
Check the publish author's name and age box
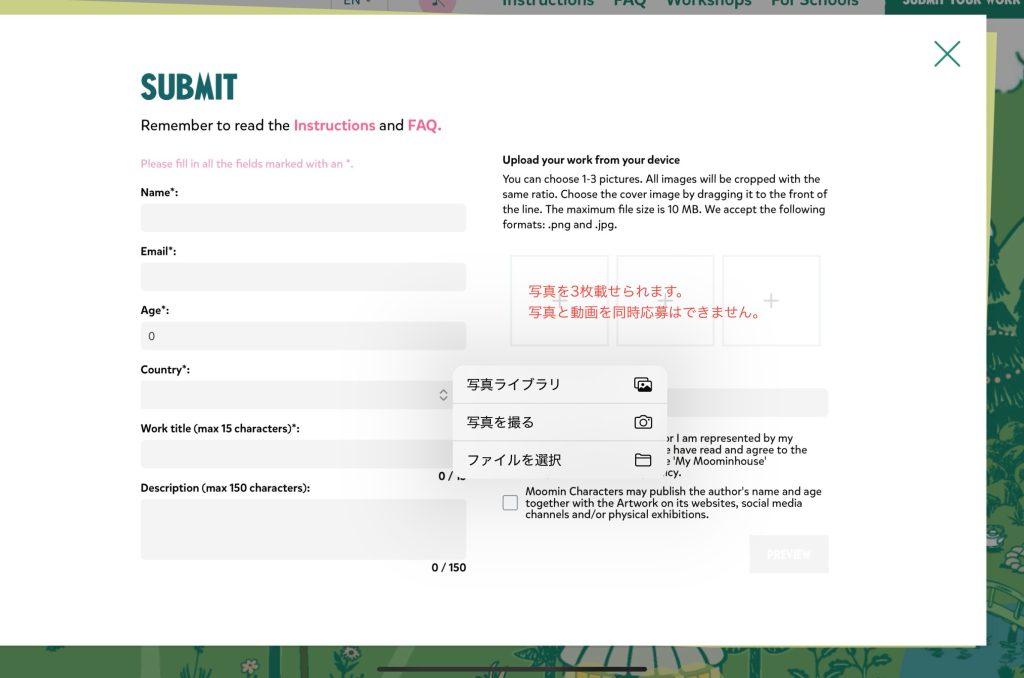coord(510,503)
